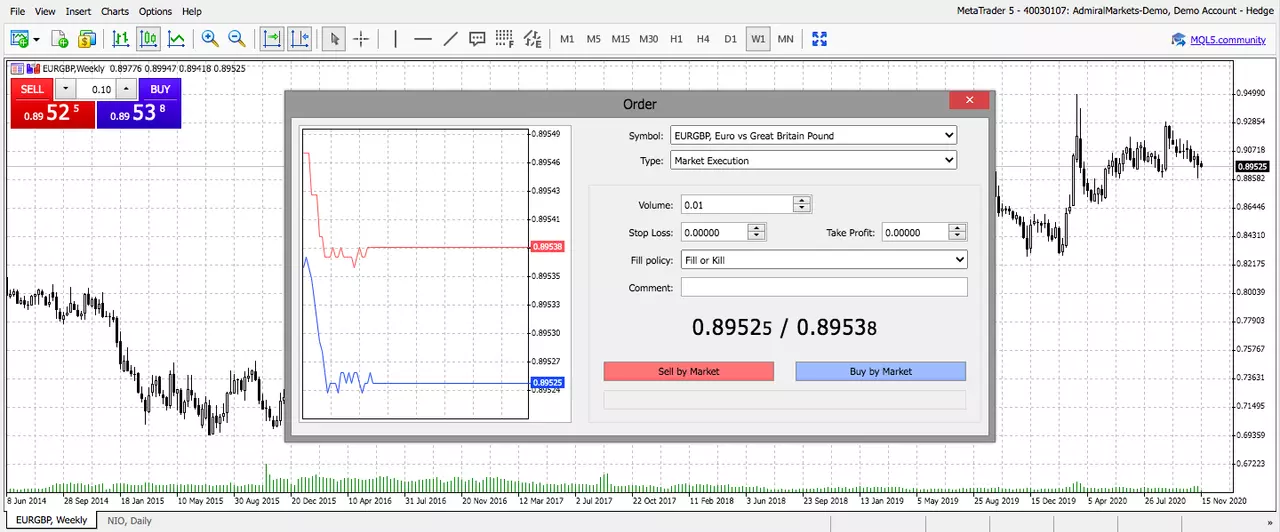Open the Options menu

(155, 11)
